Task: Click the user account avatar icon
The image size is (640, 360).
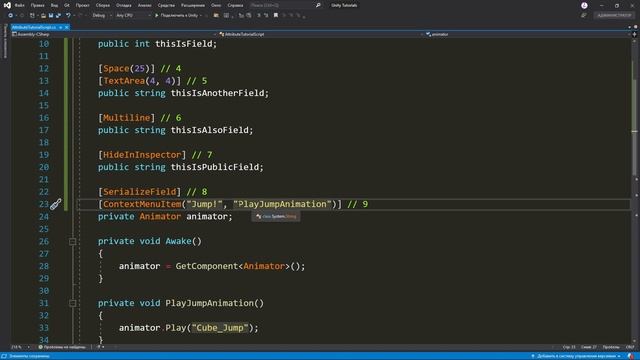Action: tap(584, 5)
